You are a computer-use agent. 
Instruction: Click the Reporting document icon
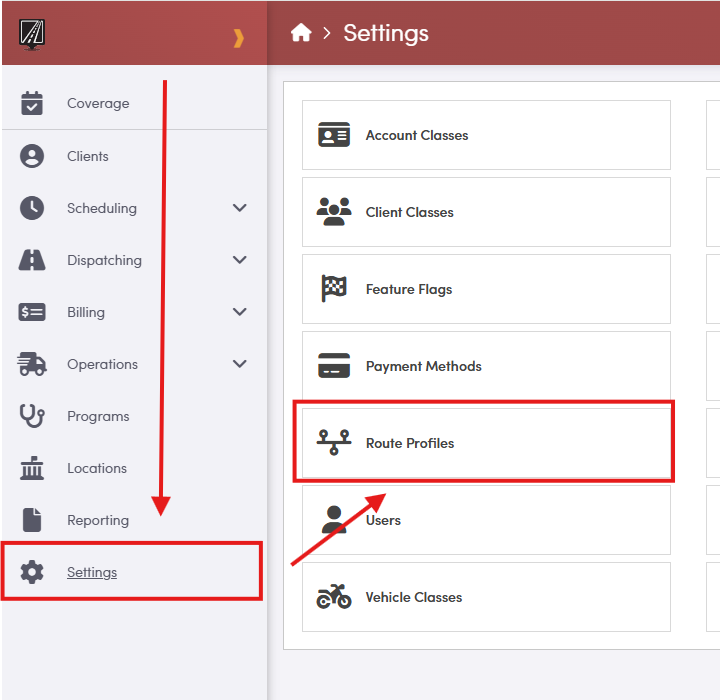[x=32, y=520]
